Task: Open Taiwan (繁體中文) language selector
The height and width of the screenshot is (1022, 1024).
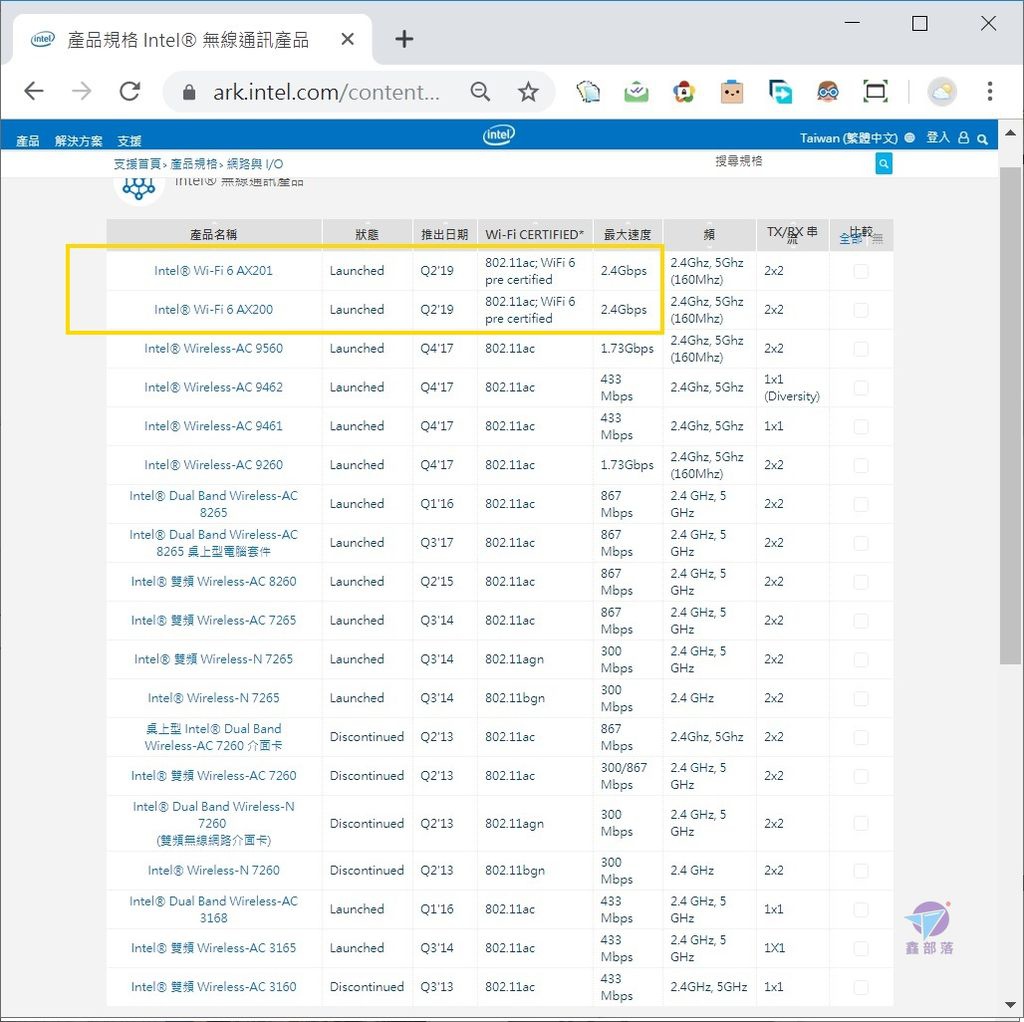Action: 848,138
